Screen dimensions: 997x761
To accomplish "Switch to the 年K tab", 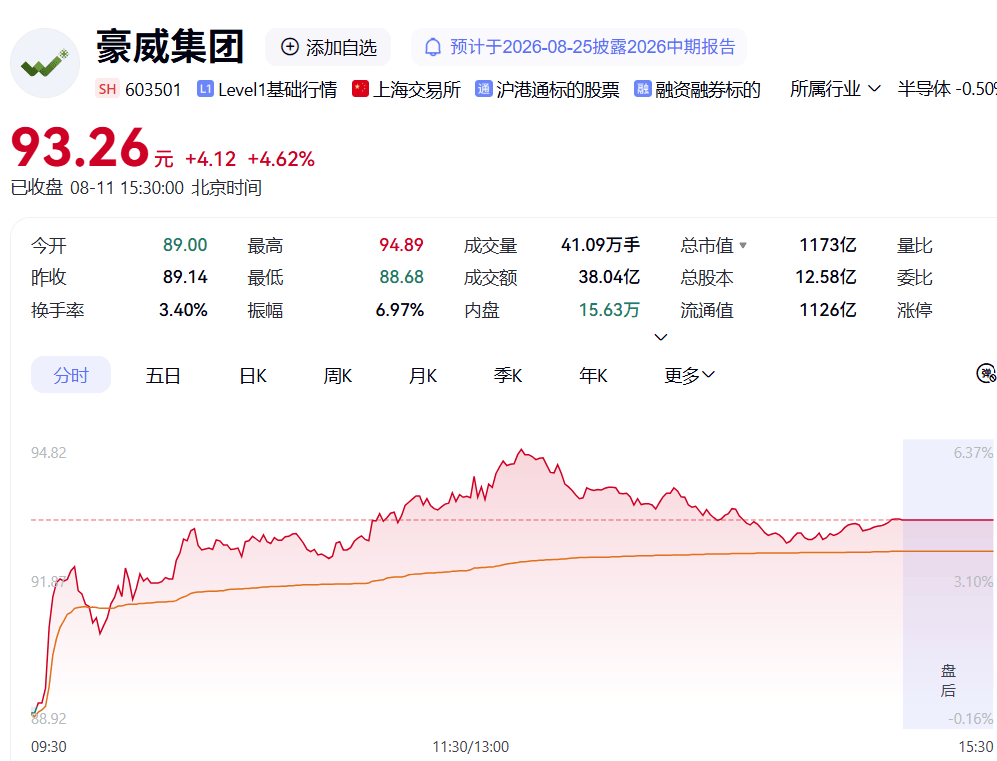I will point(593,376).
